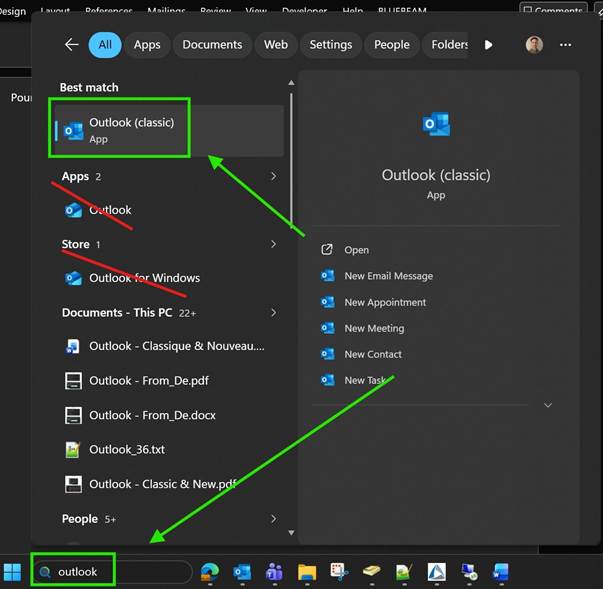This screenshot has width=603, height=589.
Task: Click the Word icon of Classique & Nouveau file
Action: click(73, 346)
